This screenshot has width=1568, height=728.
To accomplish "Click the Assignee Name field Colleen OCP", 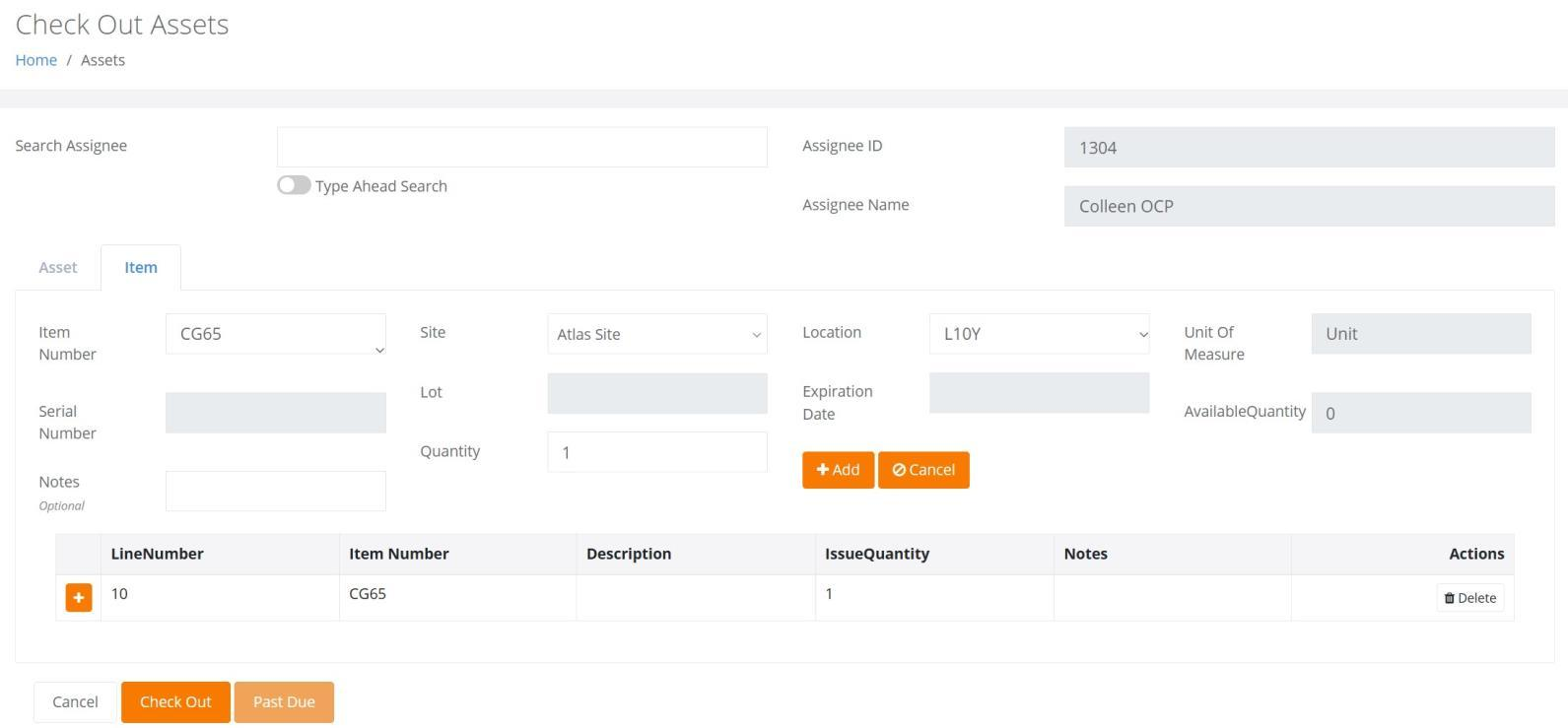I will [1309, 206].
